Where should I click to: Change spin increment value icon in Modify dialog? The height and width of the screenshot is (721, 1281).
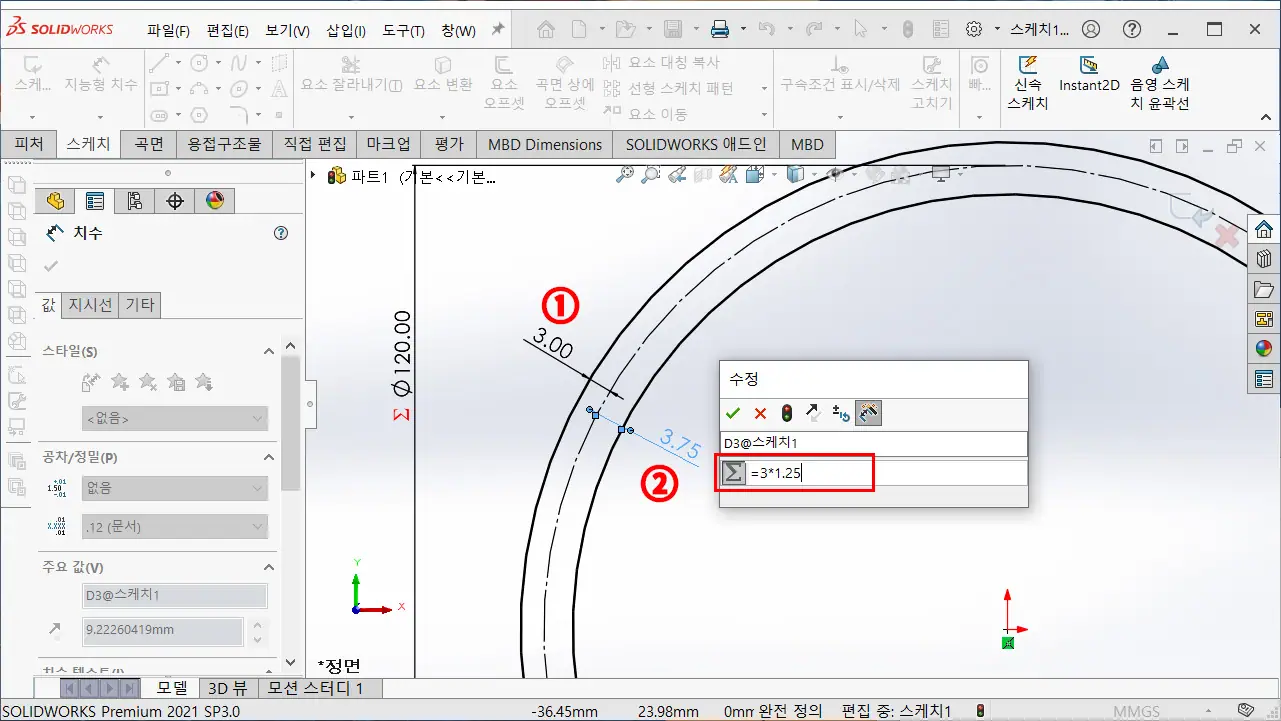coord(840,413)
